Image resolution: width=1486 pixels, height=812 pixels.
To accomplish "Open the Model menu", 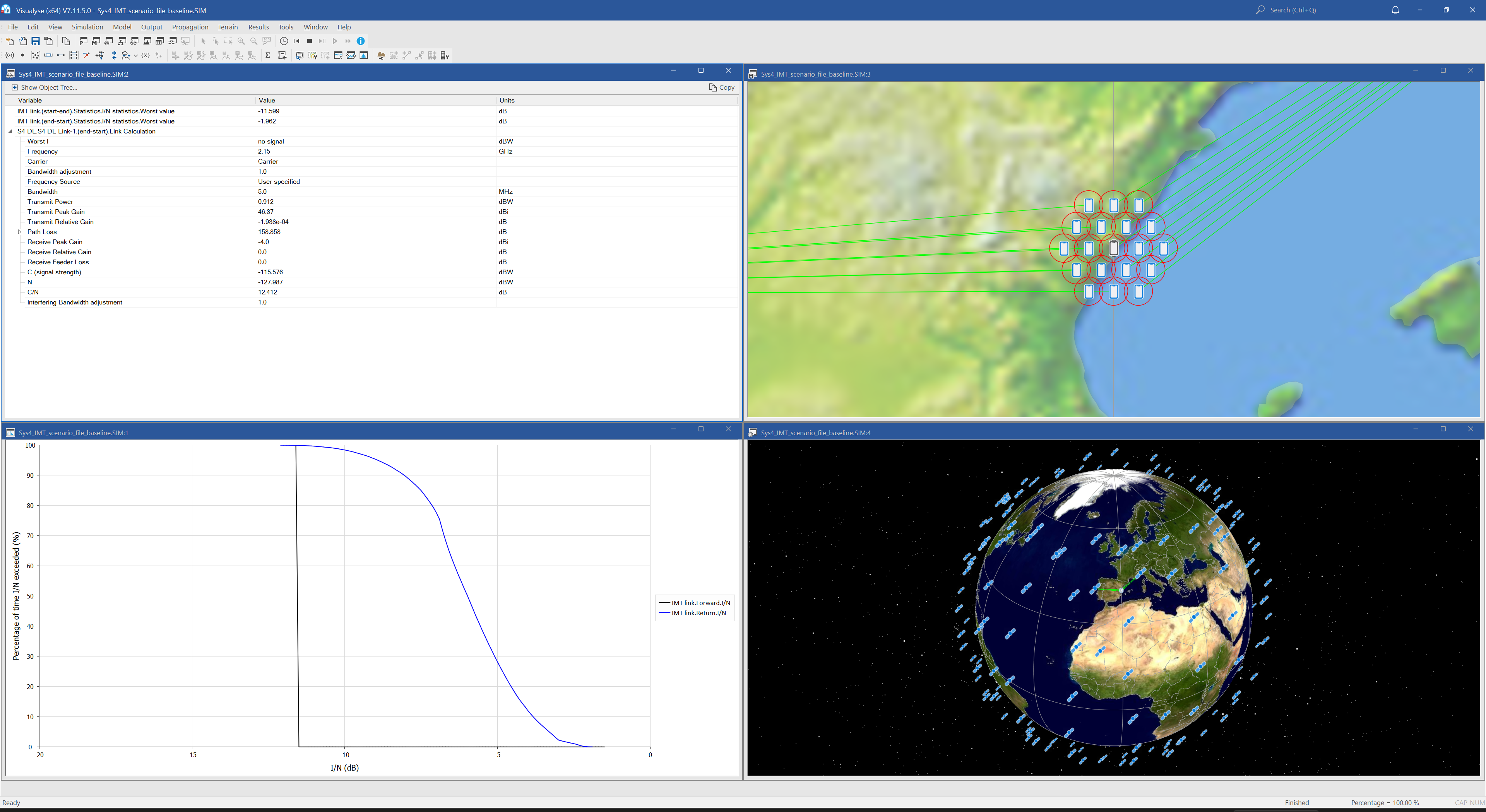I will click(122, 27).
